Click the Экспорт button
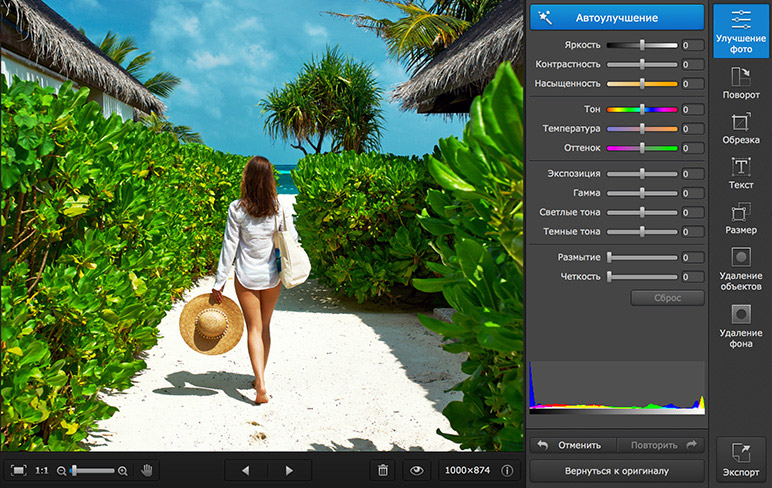 pos(741,459)
